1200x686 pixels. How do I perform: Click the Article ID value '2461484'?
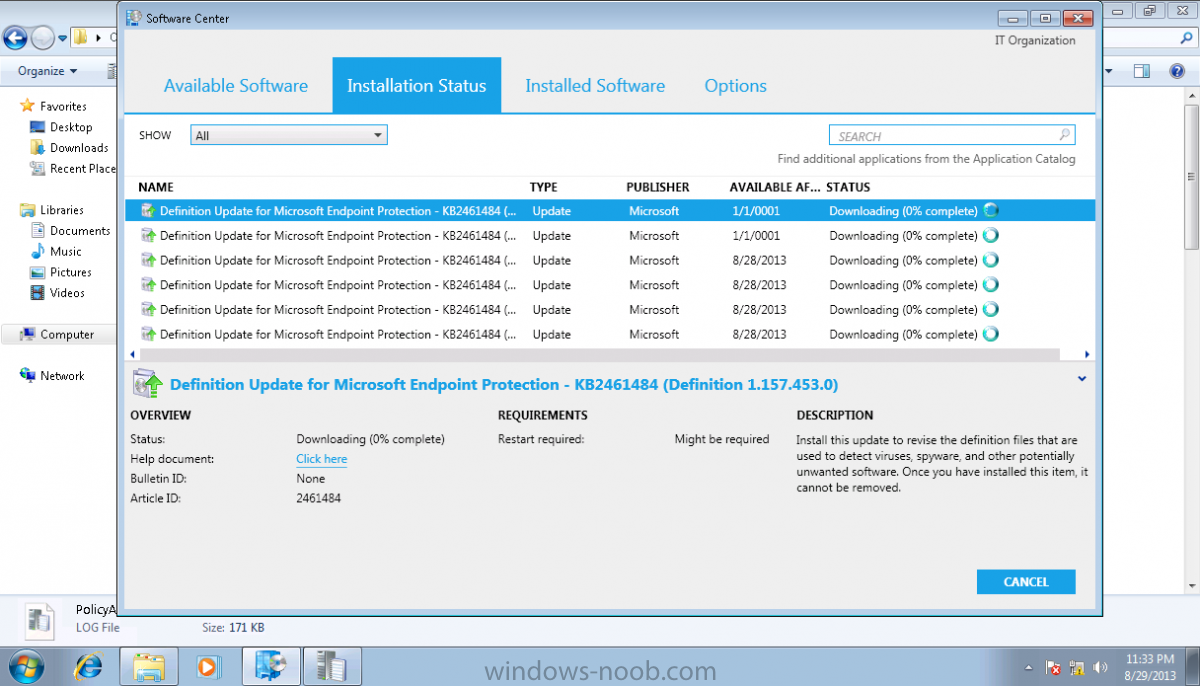pyautogui.click(x=319, y=498)
